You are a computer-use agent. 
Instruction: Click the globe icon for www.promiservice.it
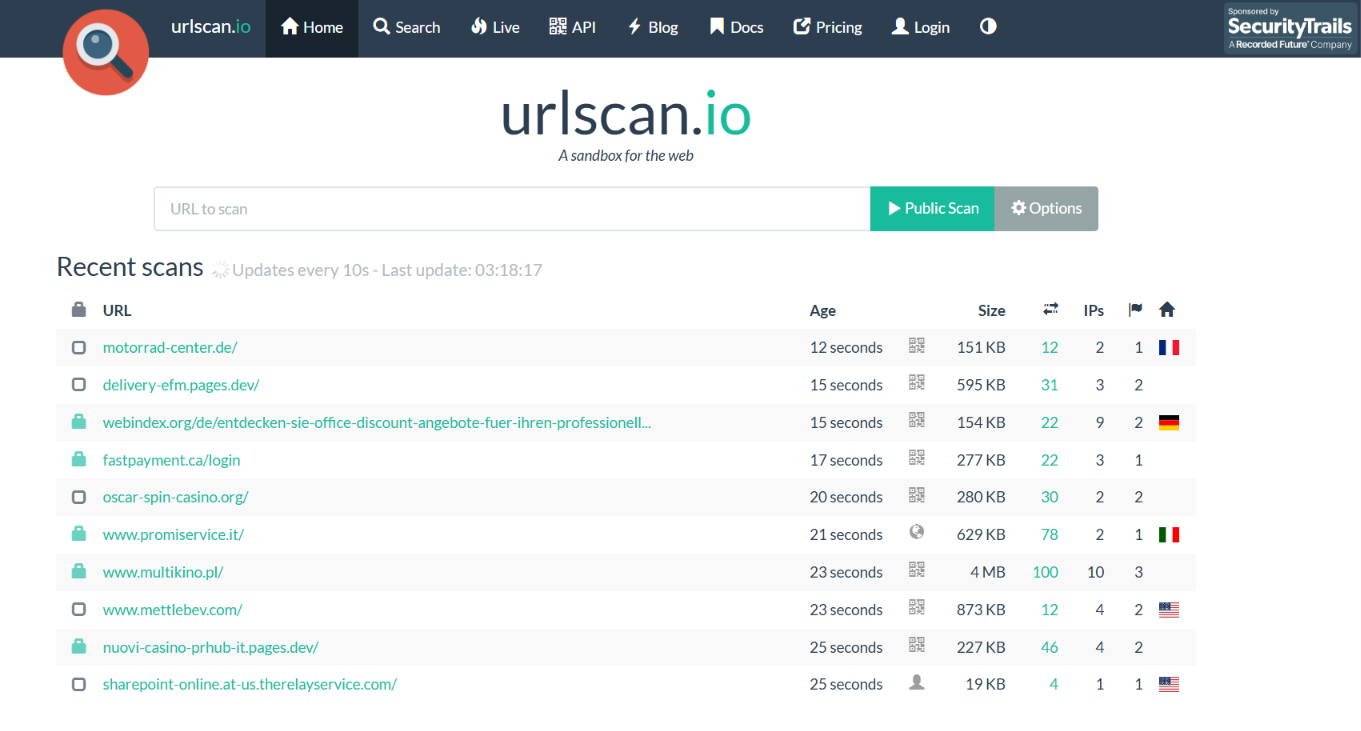point(917,533)
